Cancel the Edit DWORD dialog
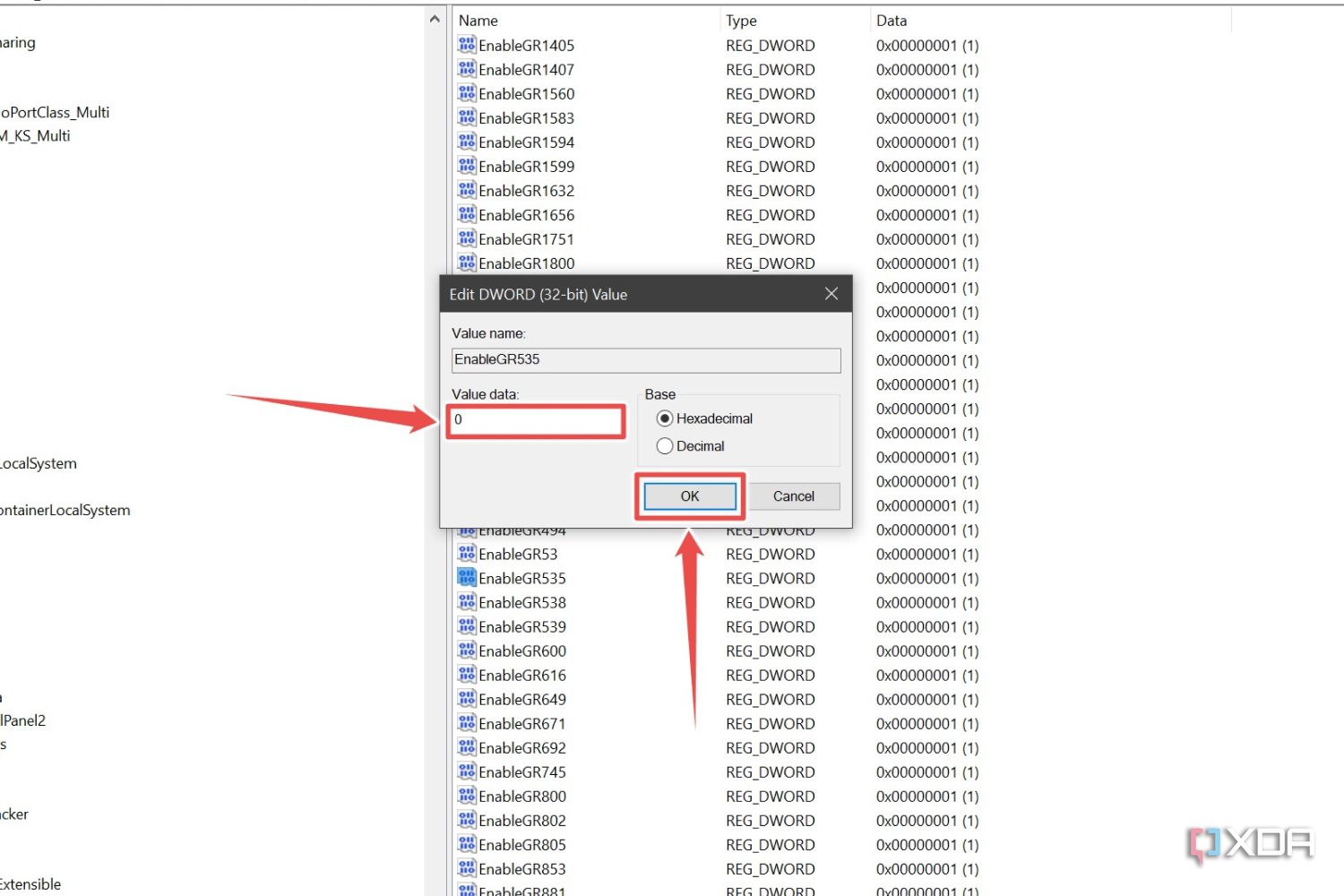Image resolution: width=1344 pixels, height=896 pixels. 793,495
